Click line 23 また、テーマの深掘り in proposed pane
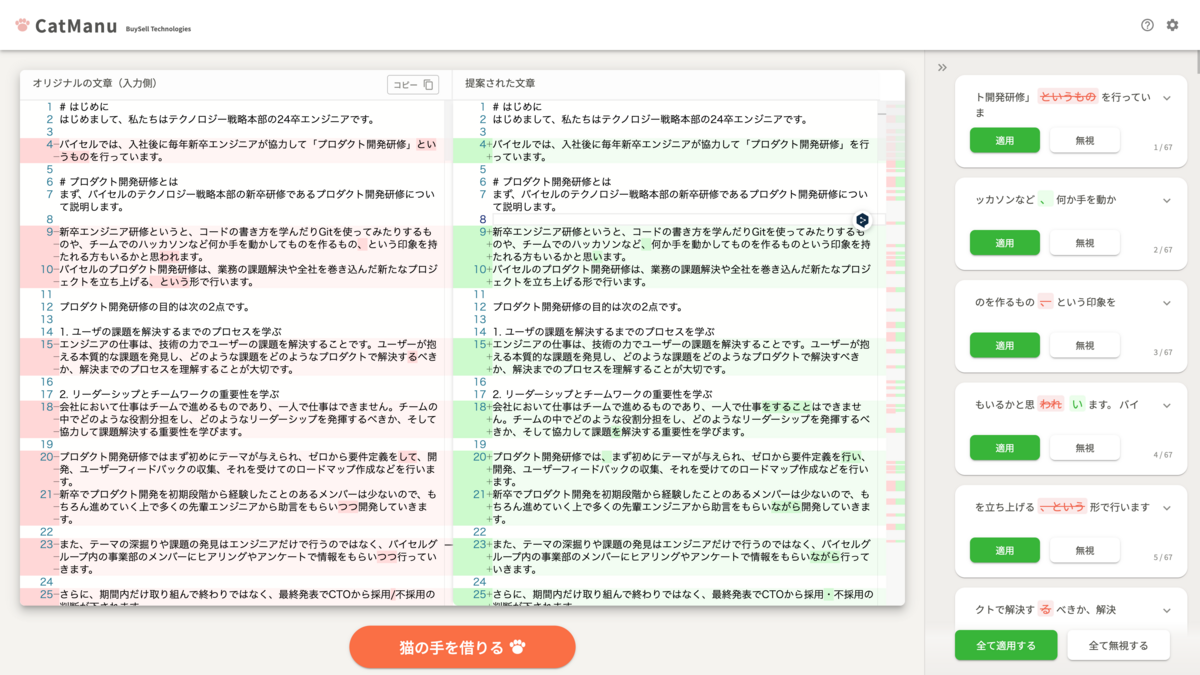This screenshot has width=1200, height=675. click(680, 557)
